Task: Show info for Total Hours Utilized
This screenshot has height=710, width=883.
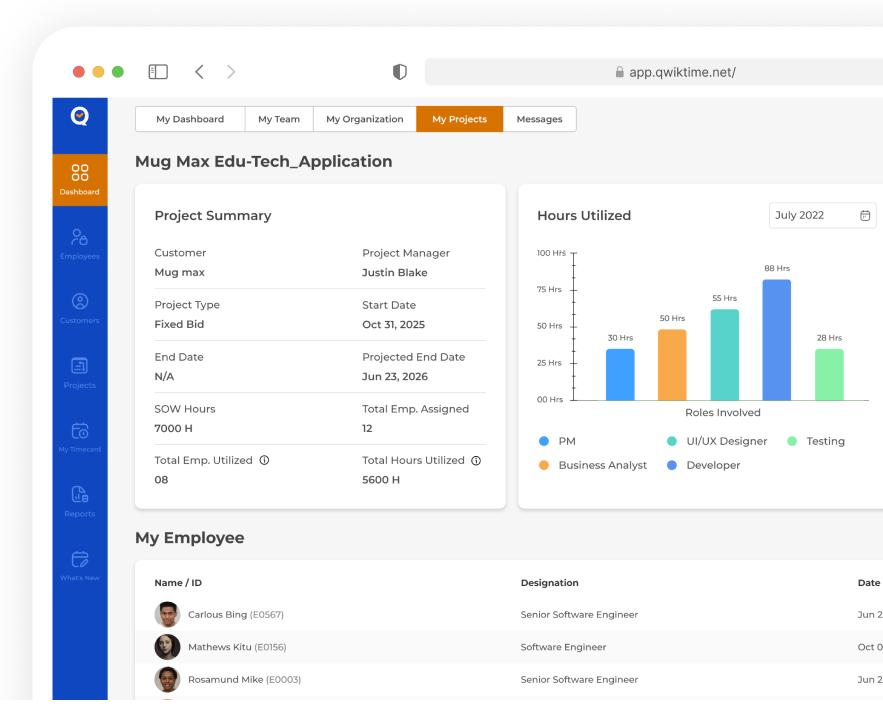Action: tap(476, 461)
